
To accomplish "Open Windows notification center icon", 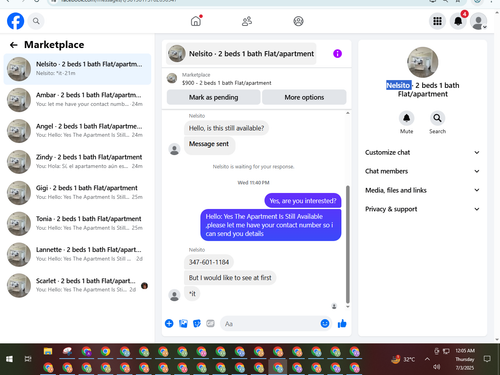I will 487,359.
